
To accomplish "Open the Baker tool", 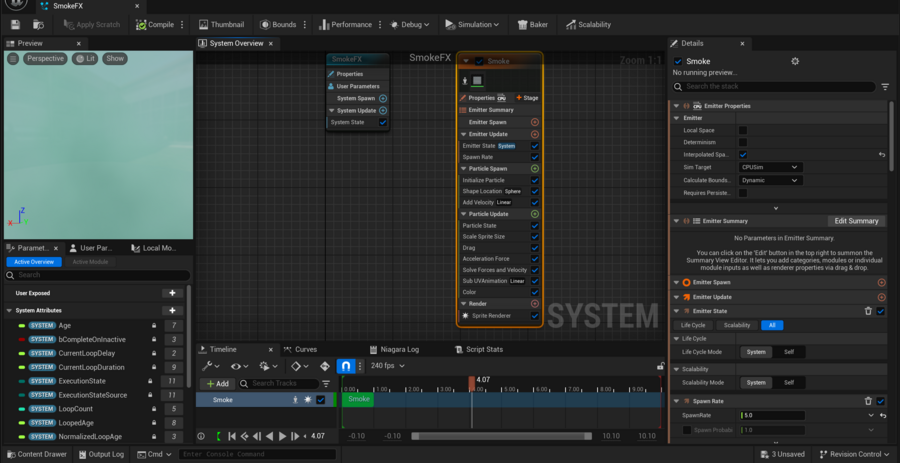I will pyautogui.click(x=533, y=25).
